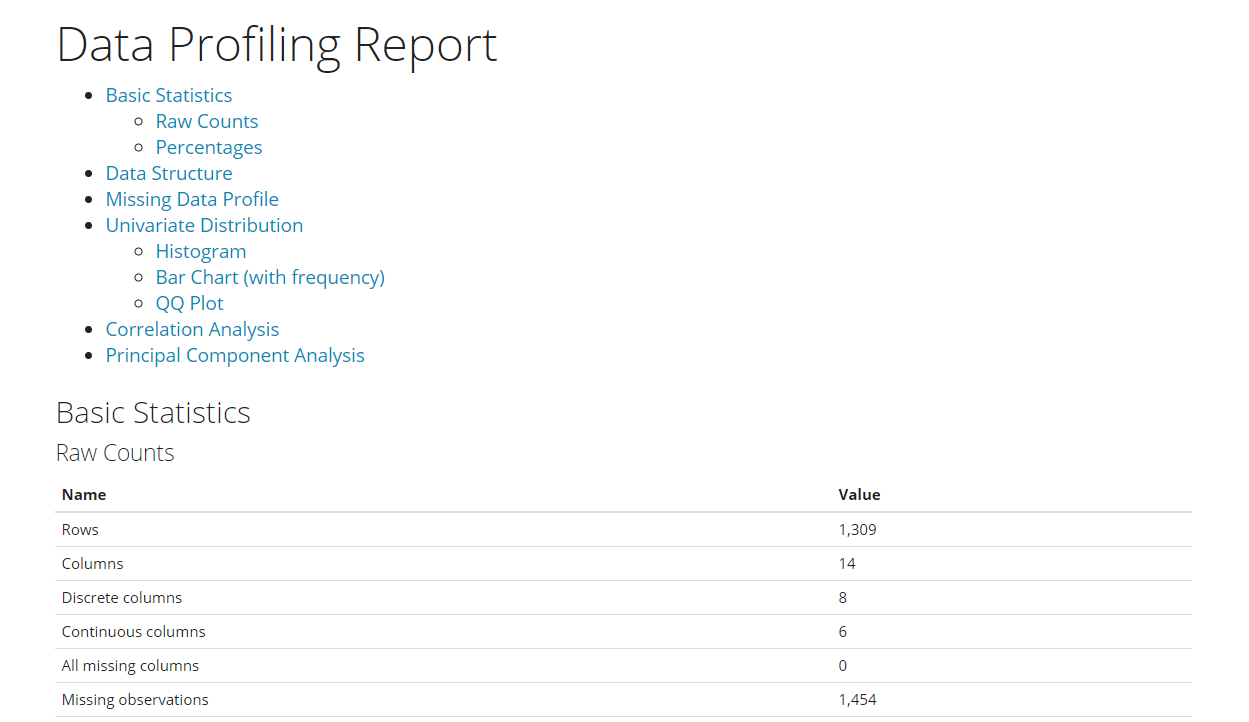Open the Basic Statistics link in contents

coord(168,95)
